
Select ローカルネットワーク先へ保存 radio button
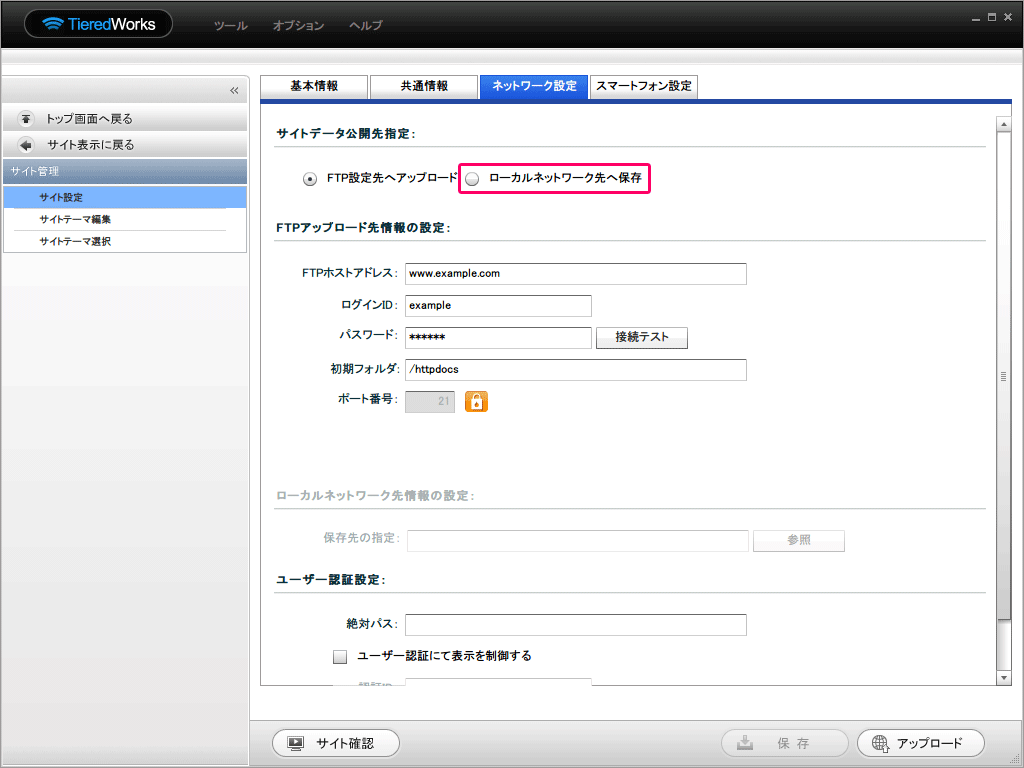tap(473, 179)
